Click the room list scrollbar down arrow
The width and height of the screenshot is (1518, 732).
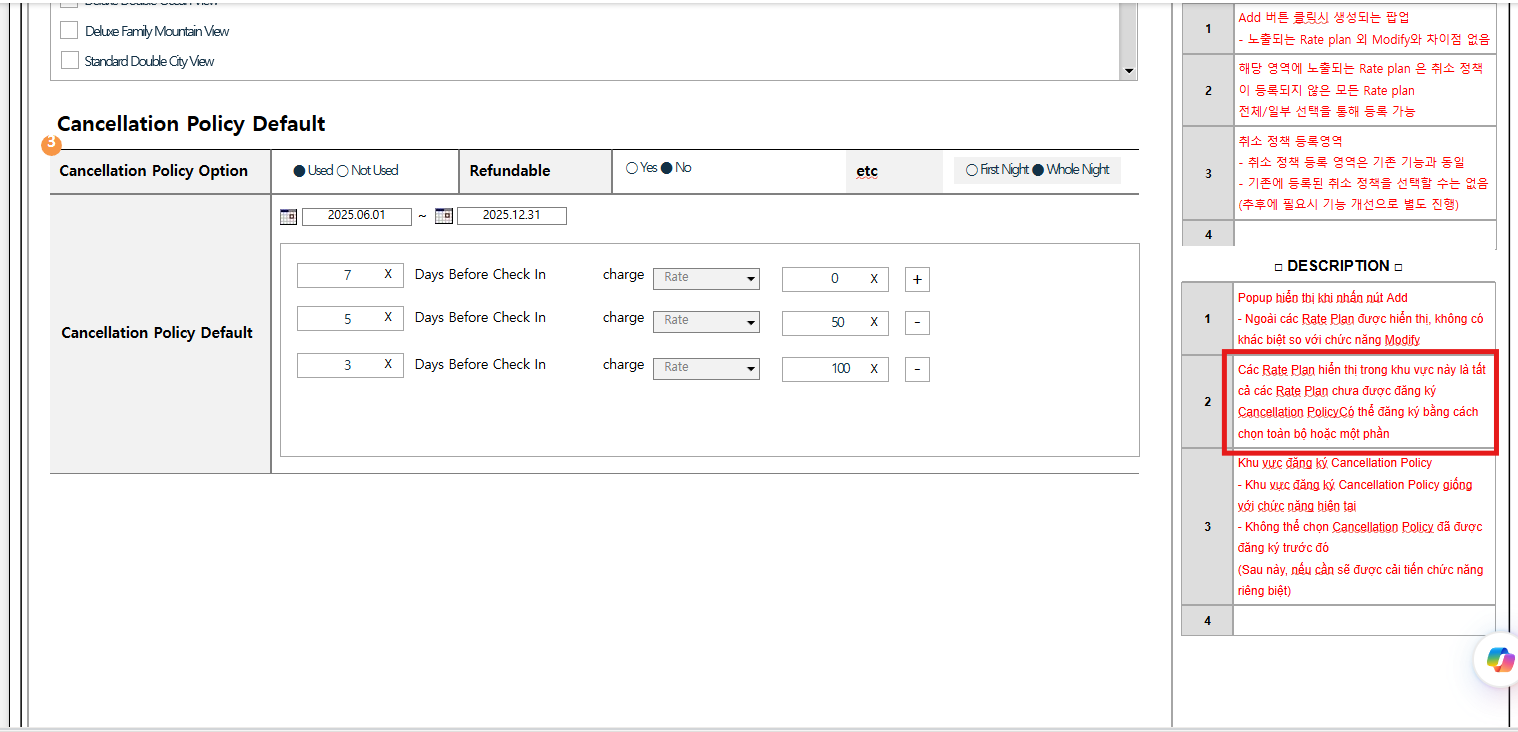pyautogui.click(x=1129, y=71)
